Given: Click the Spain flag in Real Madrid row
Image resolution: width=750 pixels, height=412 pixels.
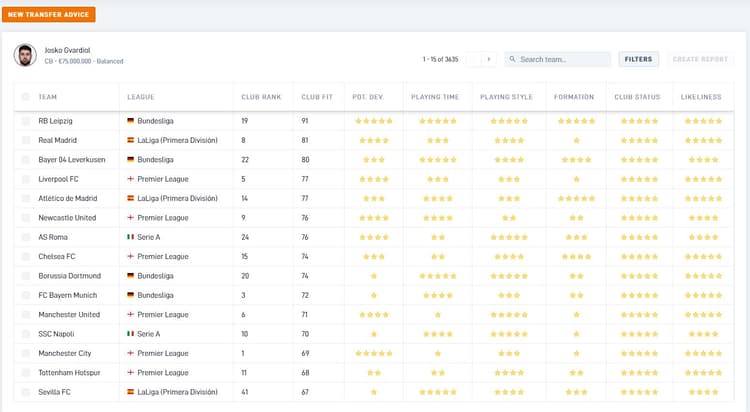Looking at the screenshot, I should [130, 140].
